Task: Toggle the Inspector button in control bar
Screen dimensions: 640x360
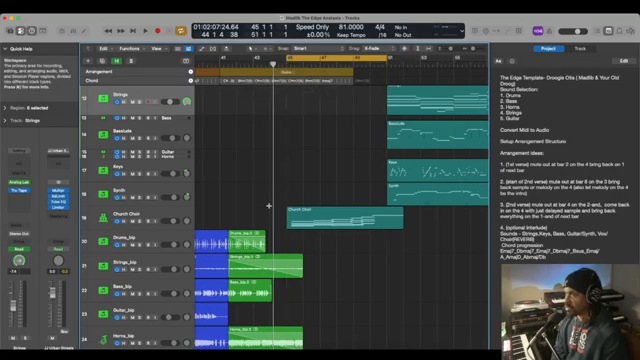Action: (21, 31)
